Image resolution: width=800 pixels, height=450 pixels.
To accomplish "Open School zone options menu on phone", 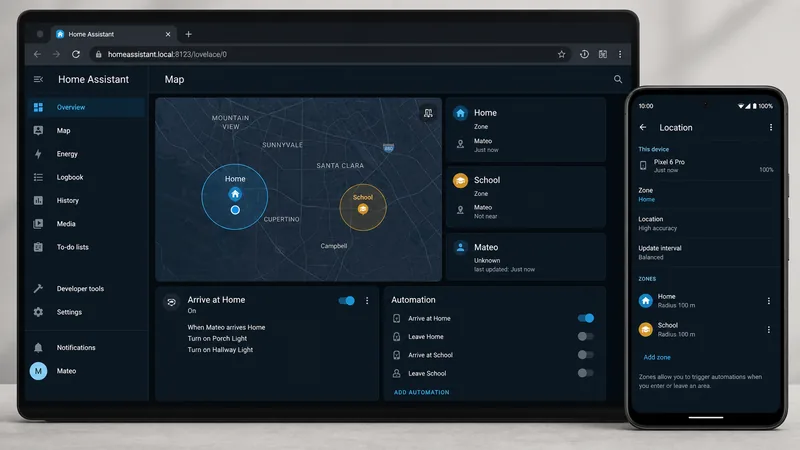I will pyautogui.click(x=768, y=330).
